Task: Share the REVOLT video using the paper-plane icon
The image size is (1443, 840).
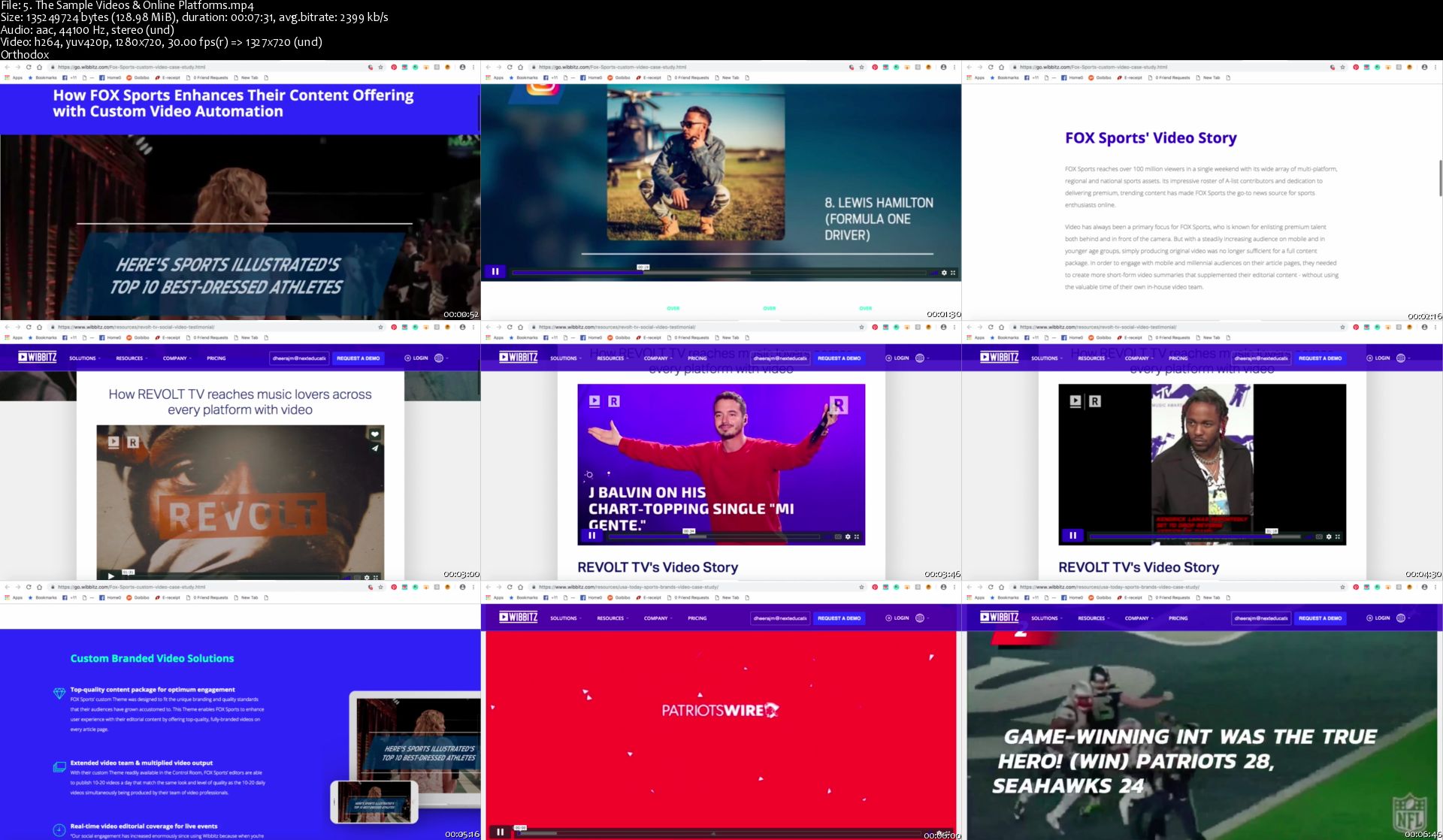Action: point(374,449)
